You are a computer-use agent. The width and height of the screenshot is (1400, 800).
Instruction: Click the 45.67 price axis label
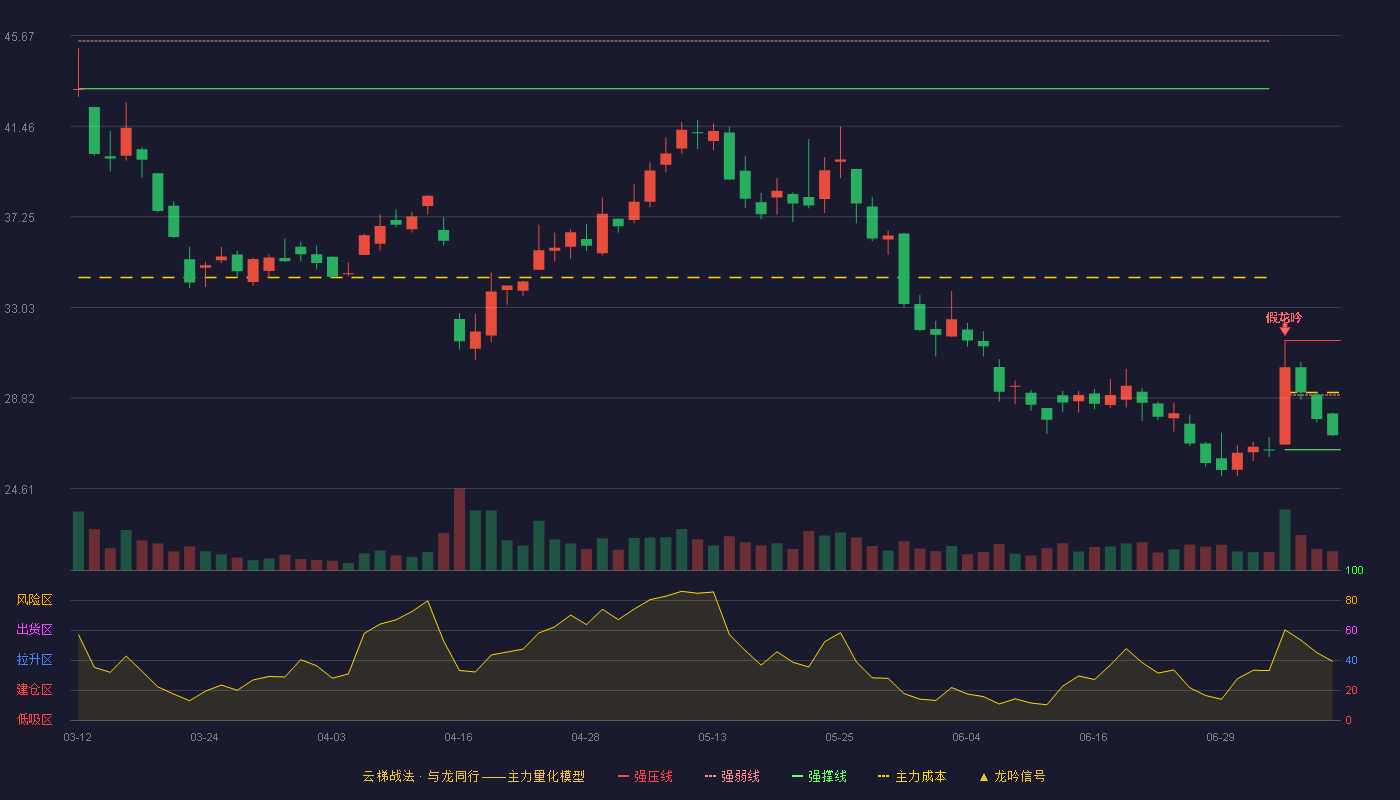tap(19, 37)
